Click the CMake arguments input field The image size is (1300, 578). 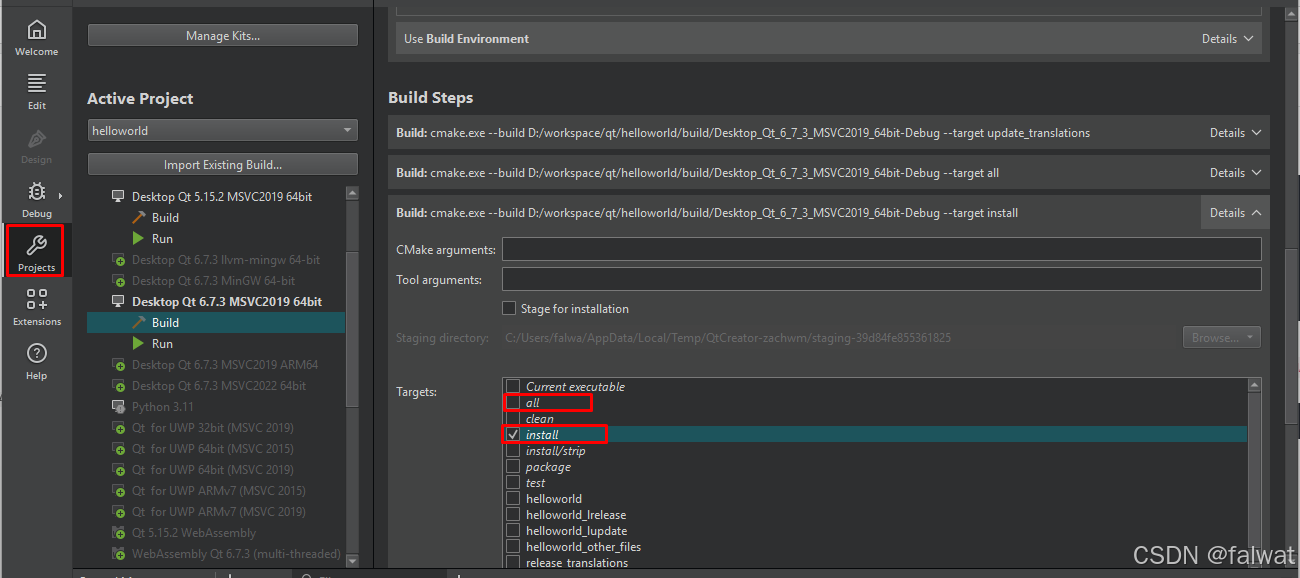(881, 250)
